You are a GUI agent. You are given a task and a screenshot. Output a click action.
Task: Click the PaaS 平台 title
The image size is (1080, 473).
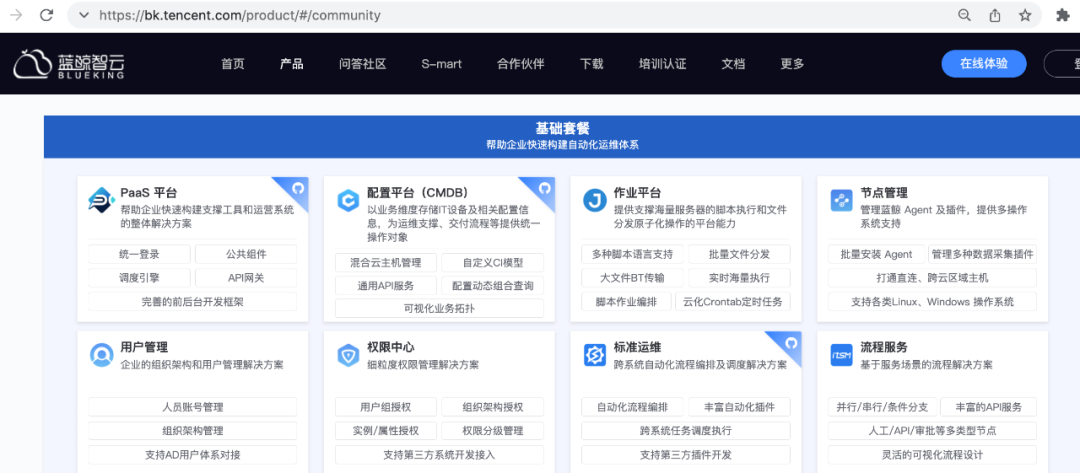coord(149,192)
